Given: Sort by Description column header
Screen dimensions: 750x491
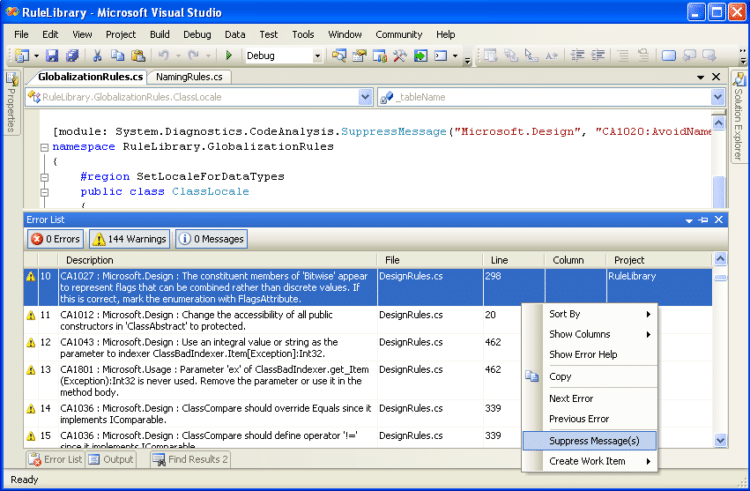Looking at the screenshot, I should coord(217,260).
